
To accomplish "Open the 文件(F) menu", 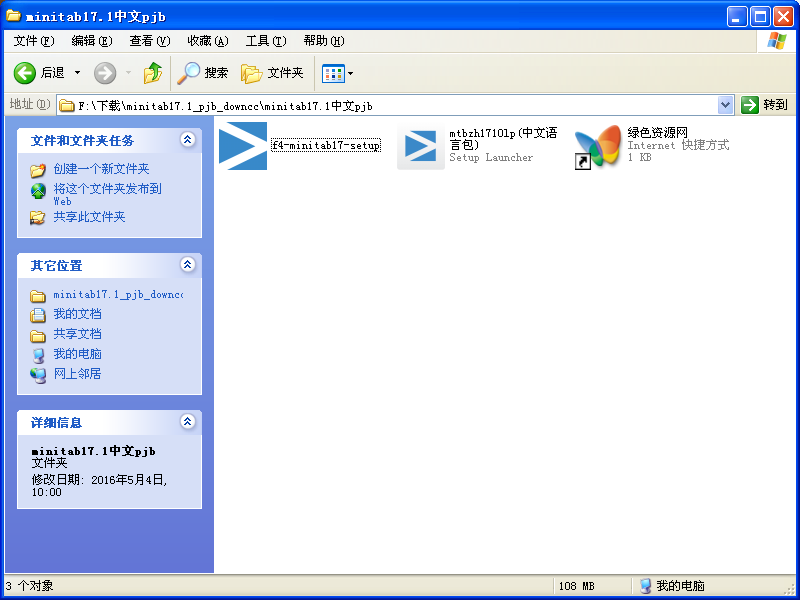I will 34,41.
